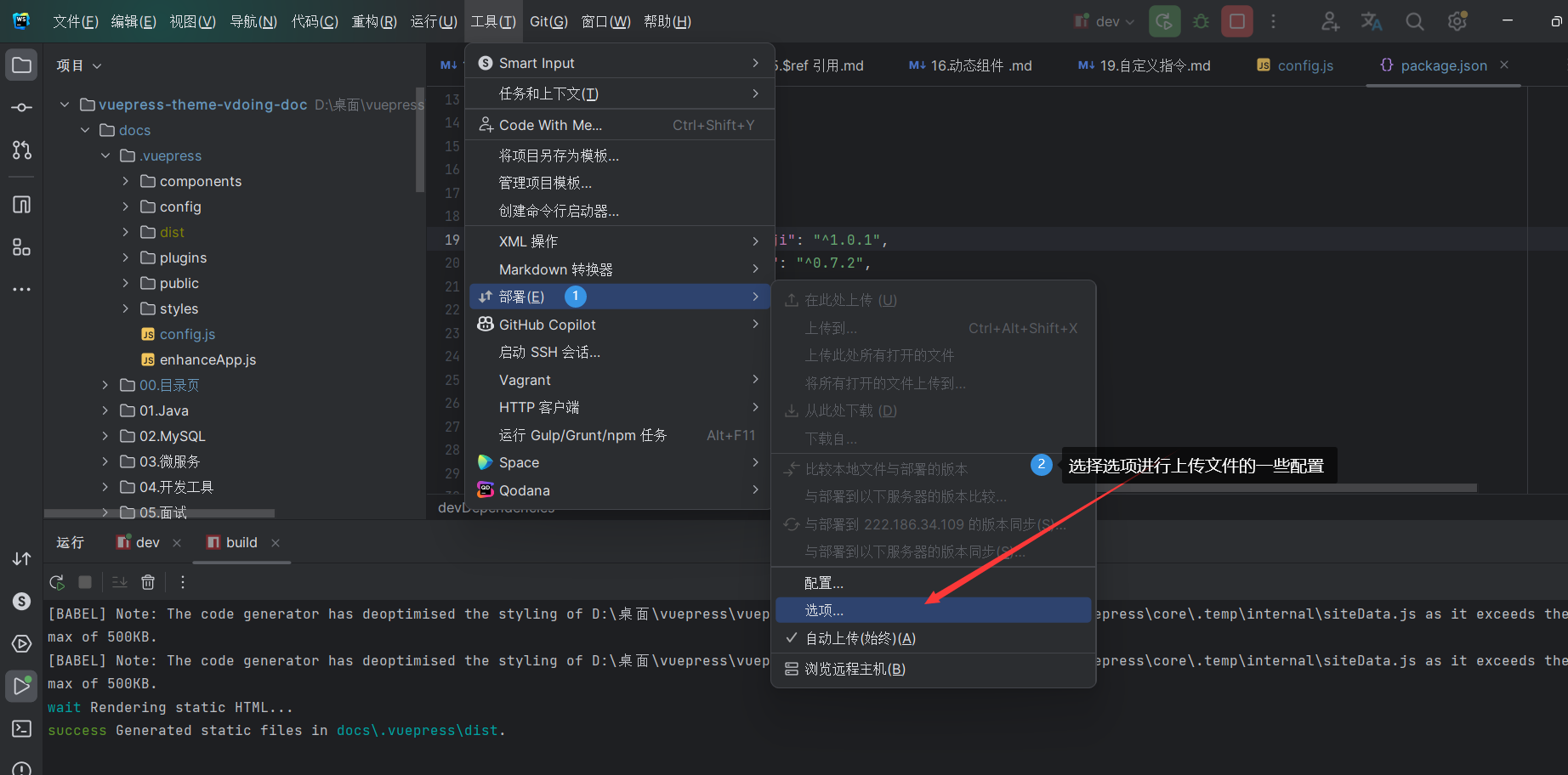The height and width of the screenshot is (775, 1568).
Task: Open the Run tool window play icon
Action: tap(22, 686)
